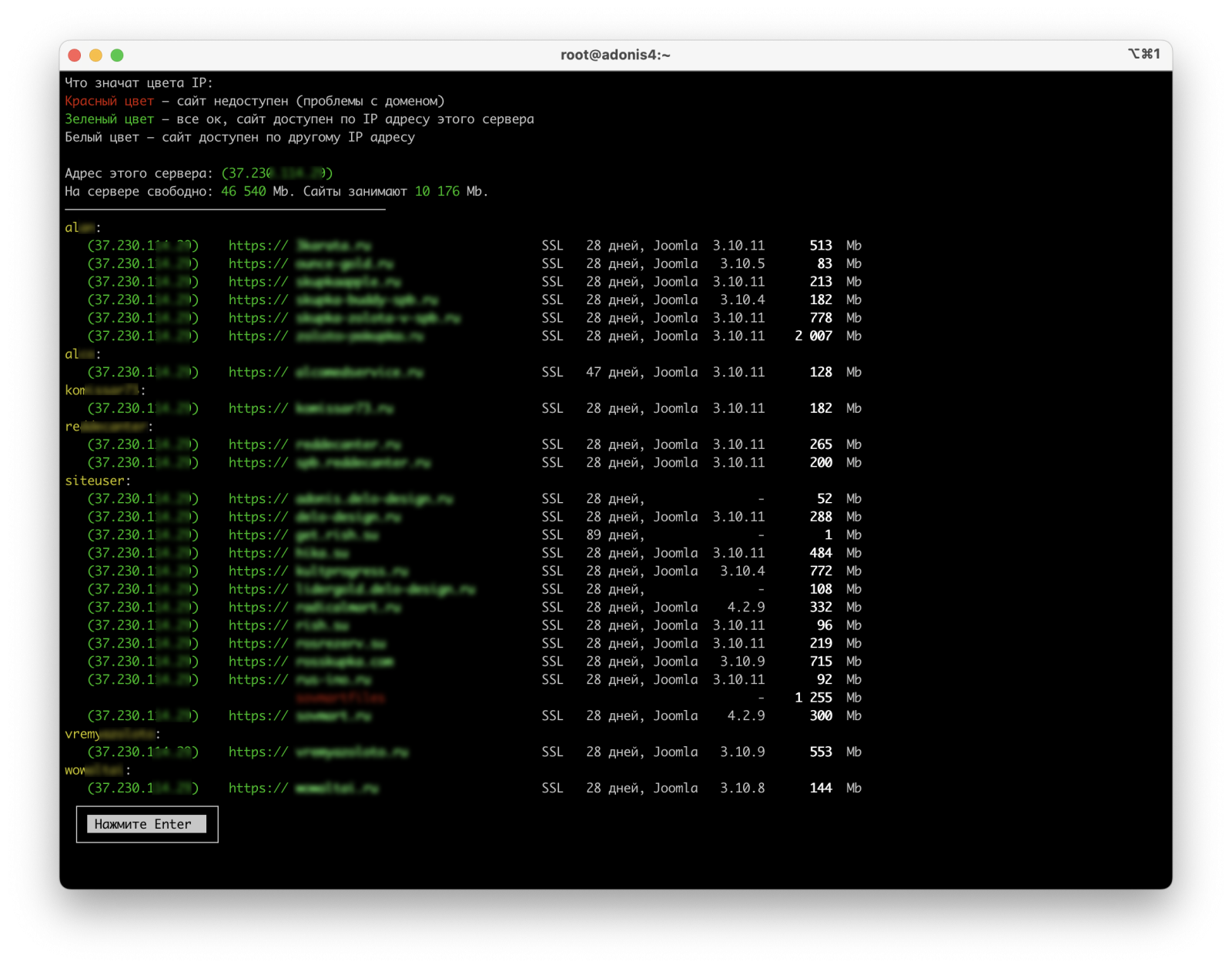
Task: Click the '128' Mb size value
Action: (x=821, y=372)
